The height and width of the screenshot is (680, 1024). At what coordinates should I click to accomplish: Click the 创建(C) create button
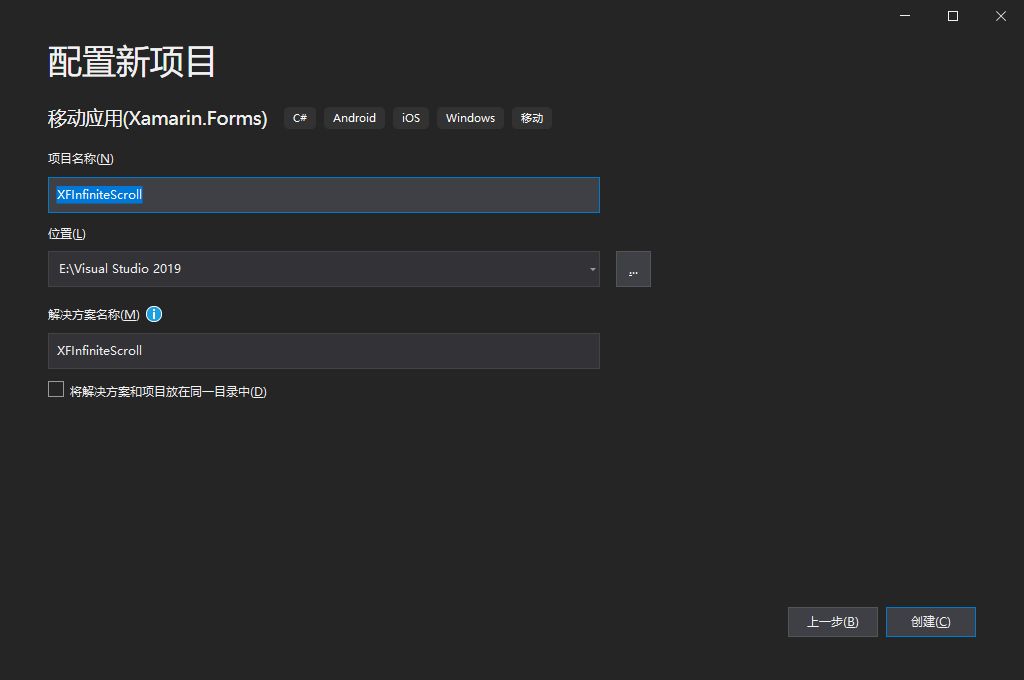tap(931, 622)
